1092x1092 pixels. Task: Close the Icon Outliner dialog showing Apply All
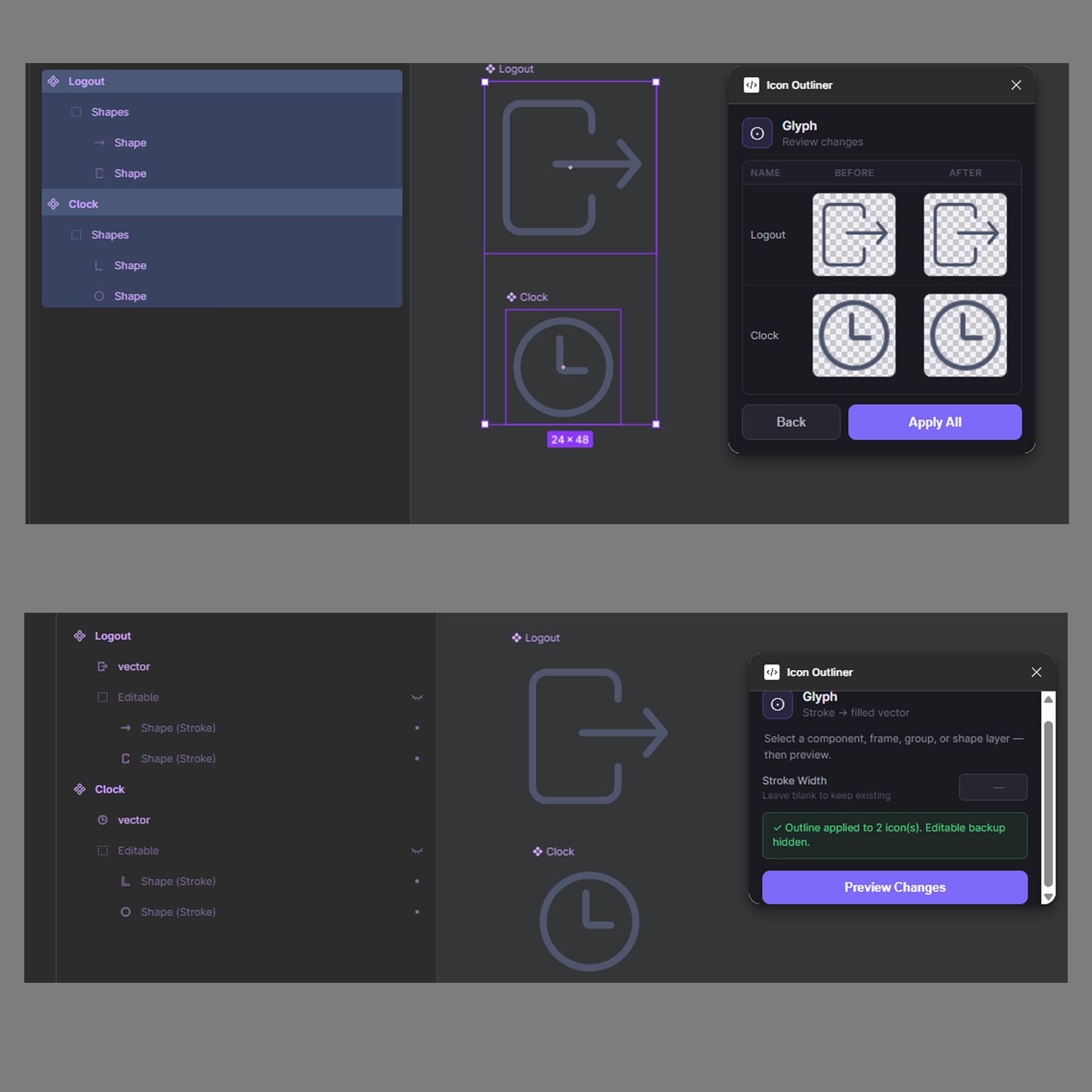click(1016, 85)
